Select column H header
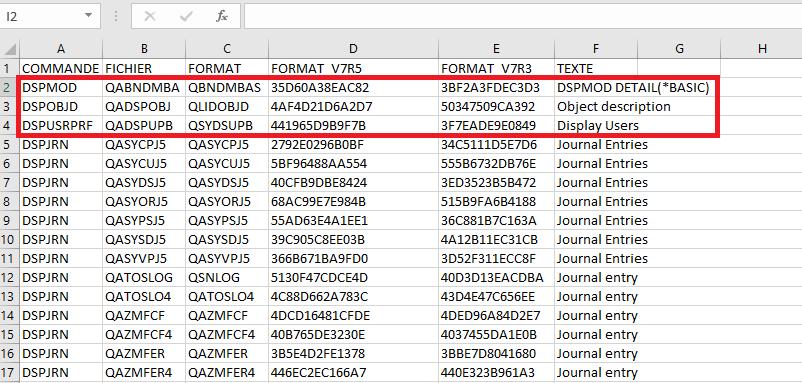Viewport: 802px width, 383px height. 762,49
